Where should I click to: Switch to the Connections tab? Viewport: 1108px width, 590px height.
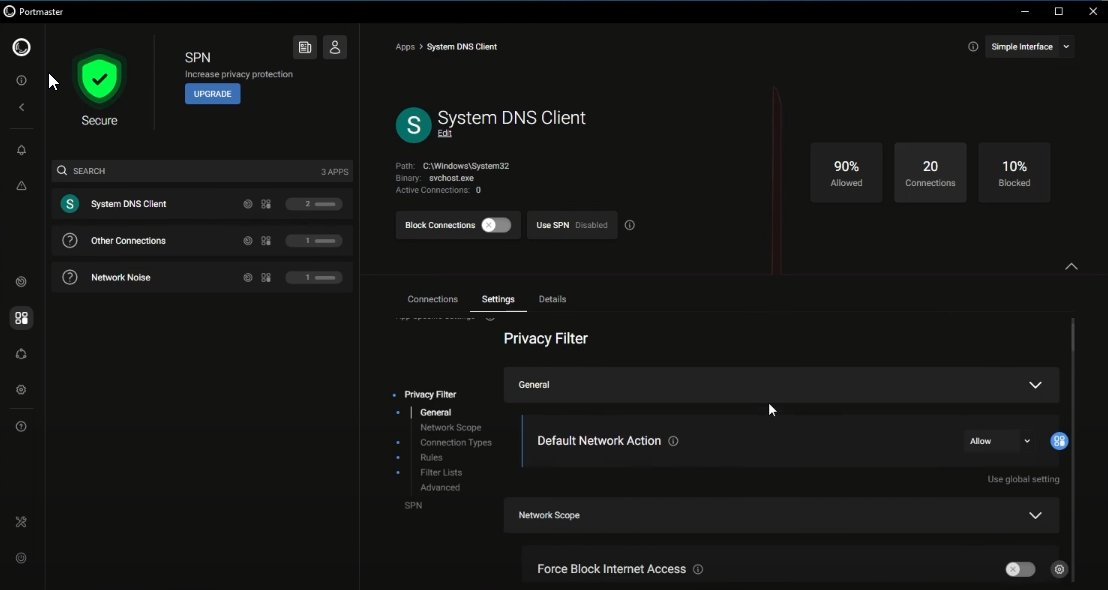coord(432,299)
